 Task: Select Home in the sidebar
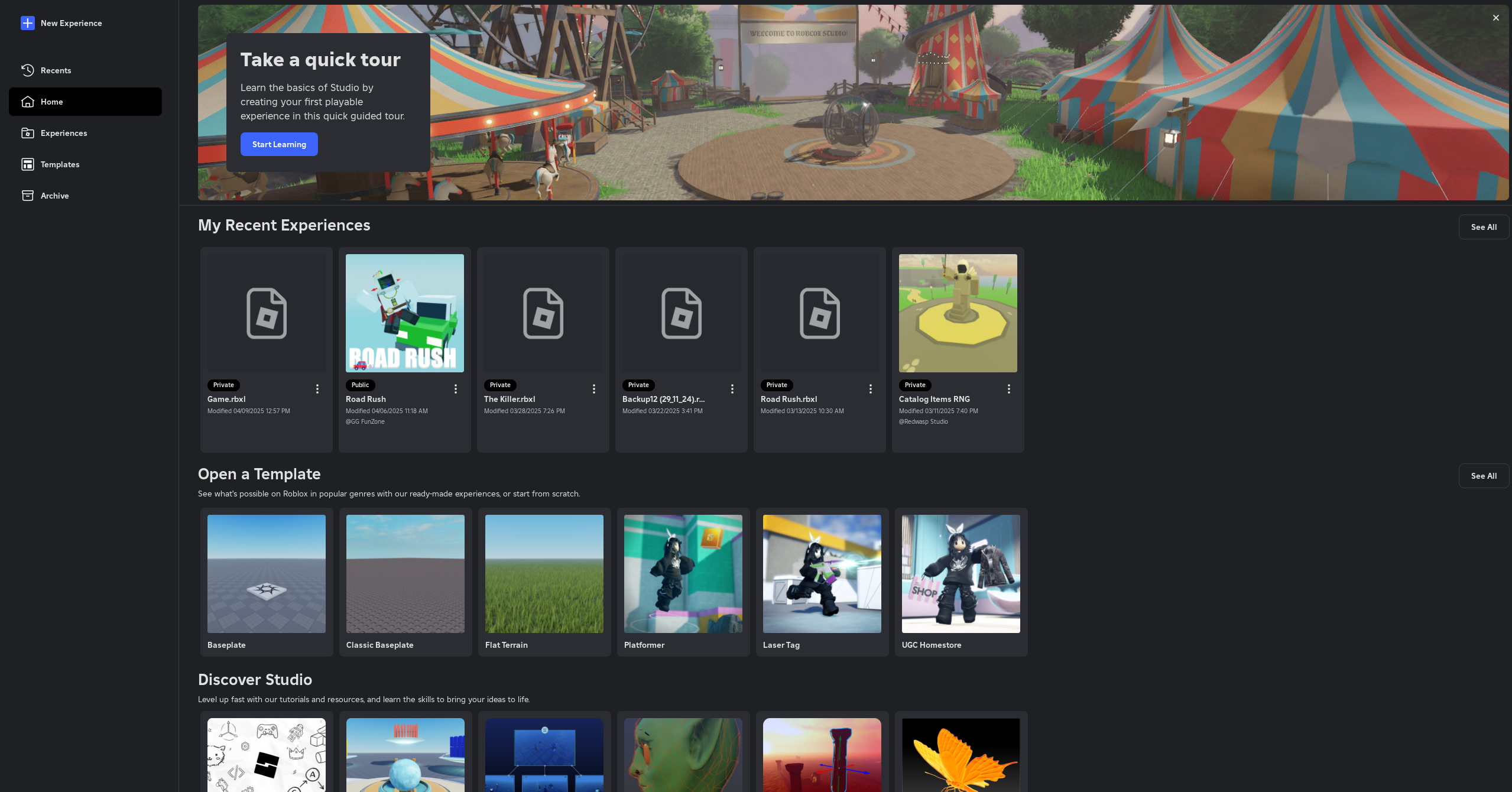pyautogui.click(x=51, y=102)
